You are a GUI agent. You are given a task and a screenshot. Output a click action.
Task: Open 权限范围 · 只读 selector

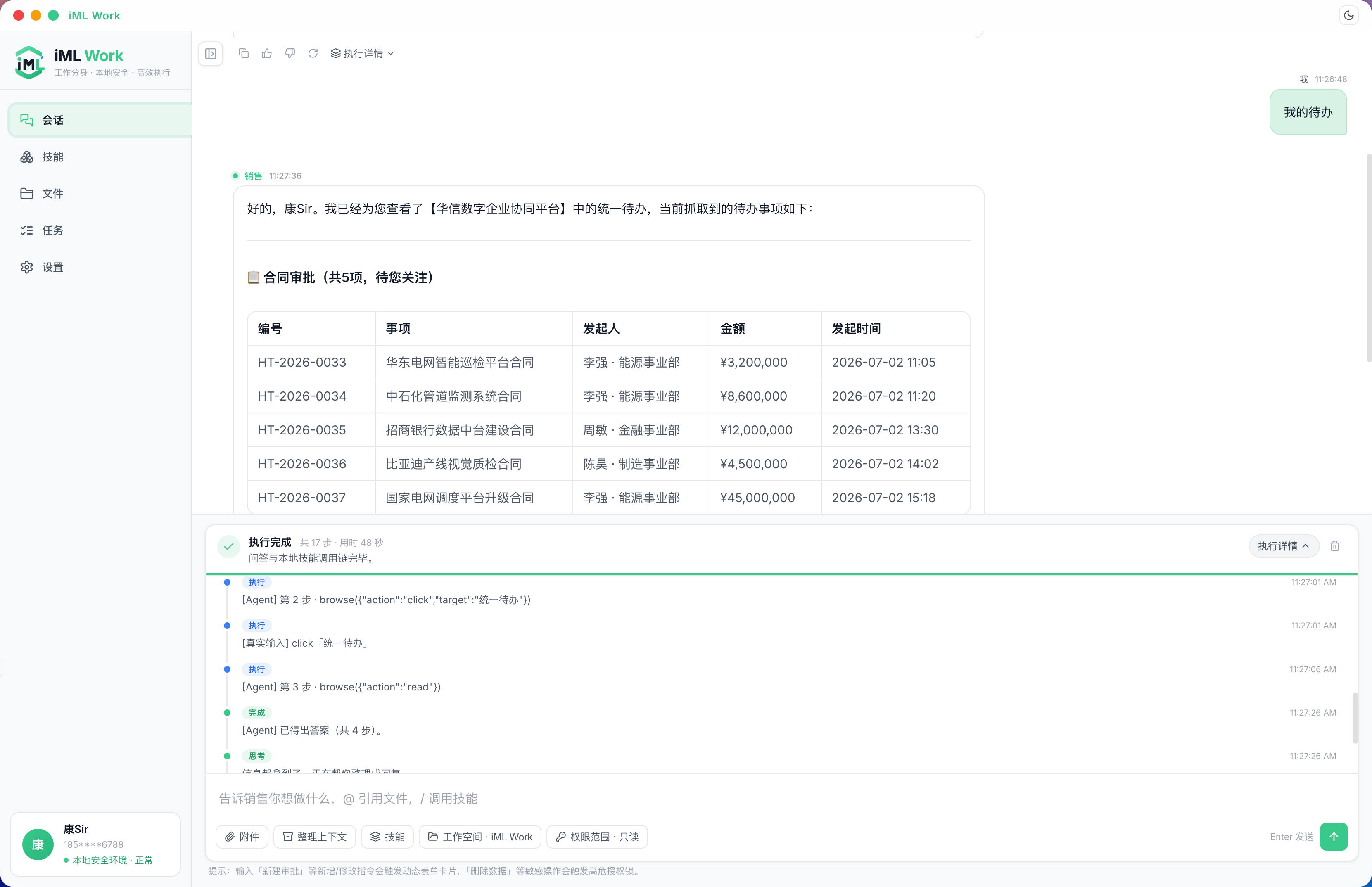click(x=597, y=837)
